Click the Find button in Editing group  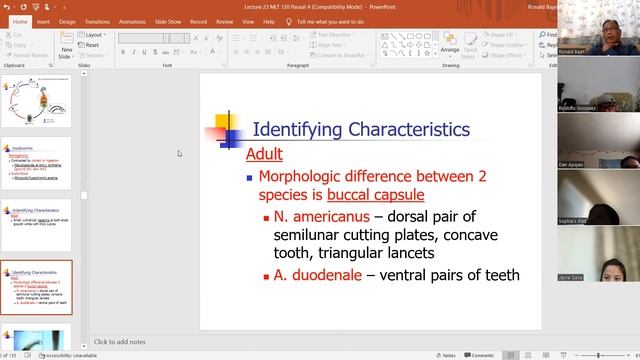point(548,35)
